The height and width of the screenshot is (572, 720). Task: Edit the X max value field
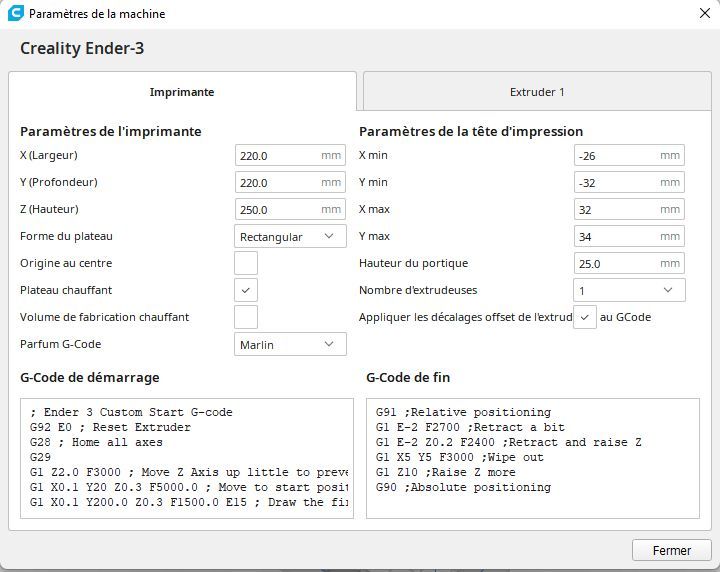tap(629, 209)
